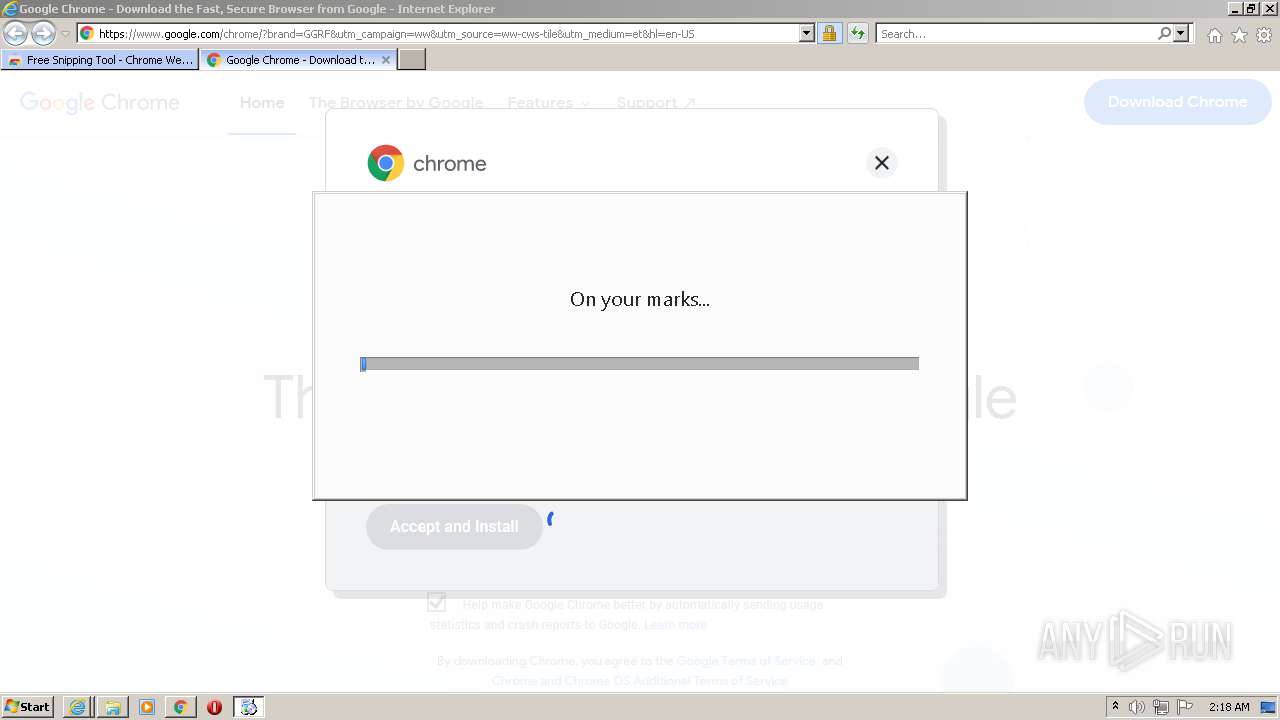Screen dimensions: 1280x720
Task: Close the Google Chrome download tab
Action: 386,60
